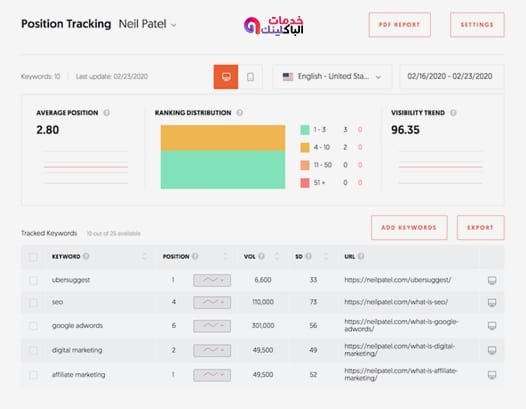Image resolution: width=526 pixels, height=409 pixels.
Task: Open the Settings button
Action: click(x=477, y=25)
